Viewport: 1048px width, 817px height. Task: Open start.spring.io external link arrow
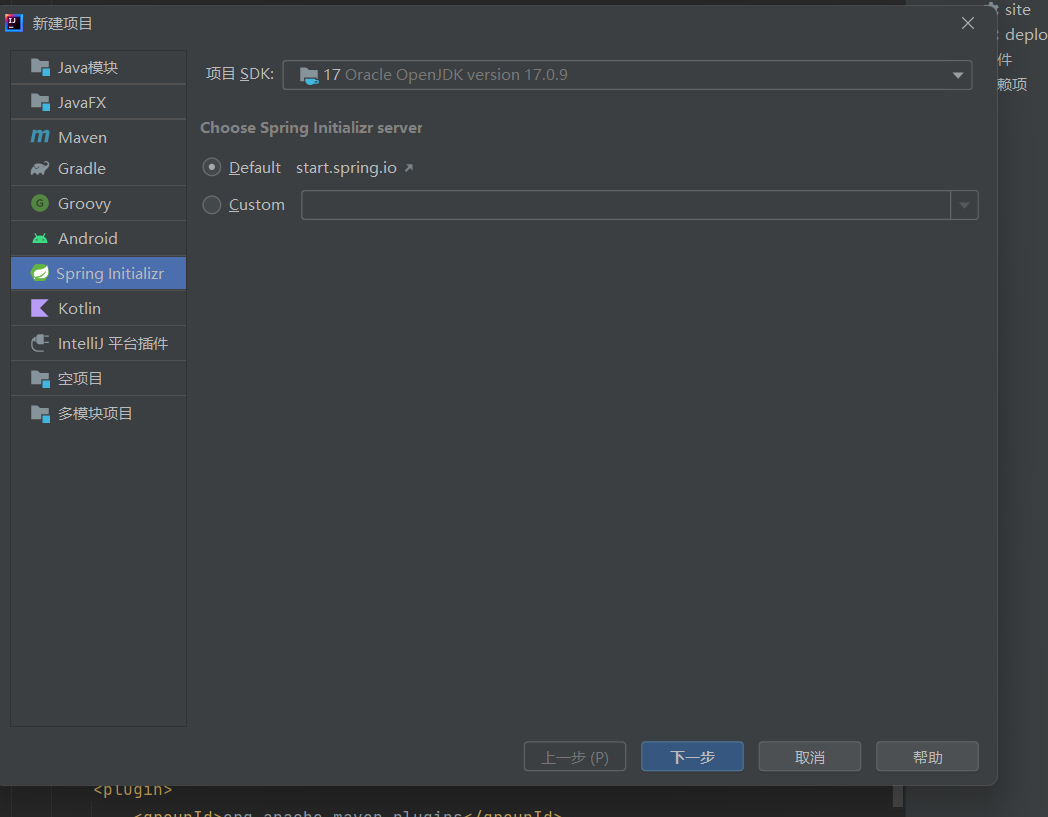point(409,168)
